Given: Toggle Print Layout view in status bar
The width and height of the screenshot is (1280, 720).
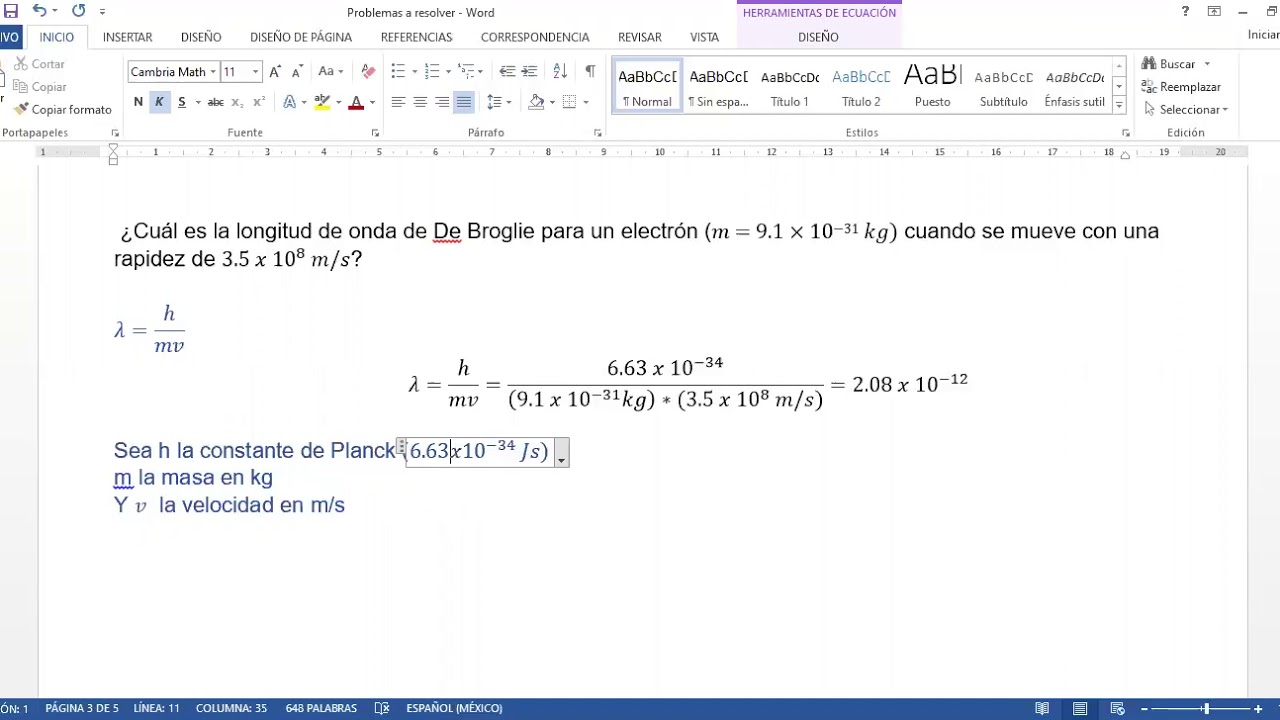Looking at the screenshot, I should coord(1080,708).
